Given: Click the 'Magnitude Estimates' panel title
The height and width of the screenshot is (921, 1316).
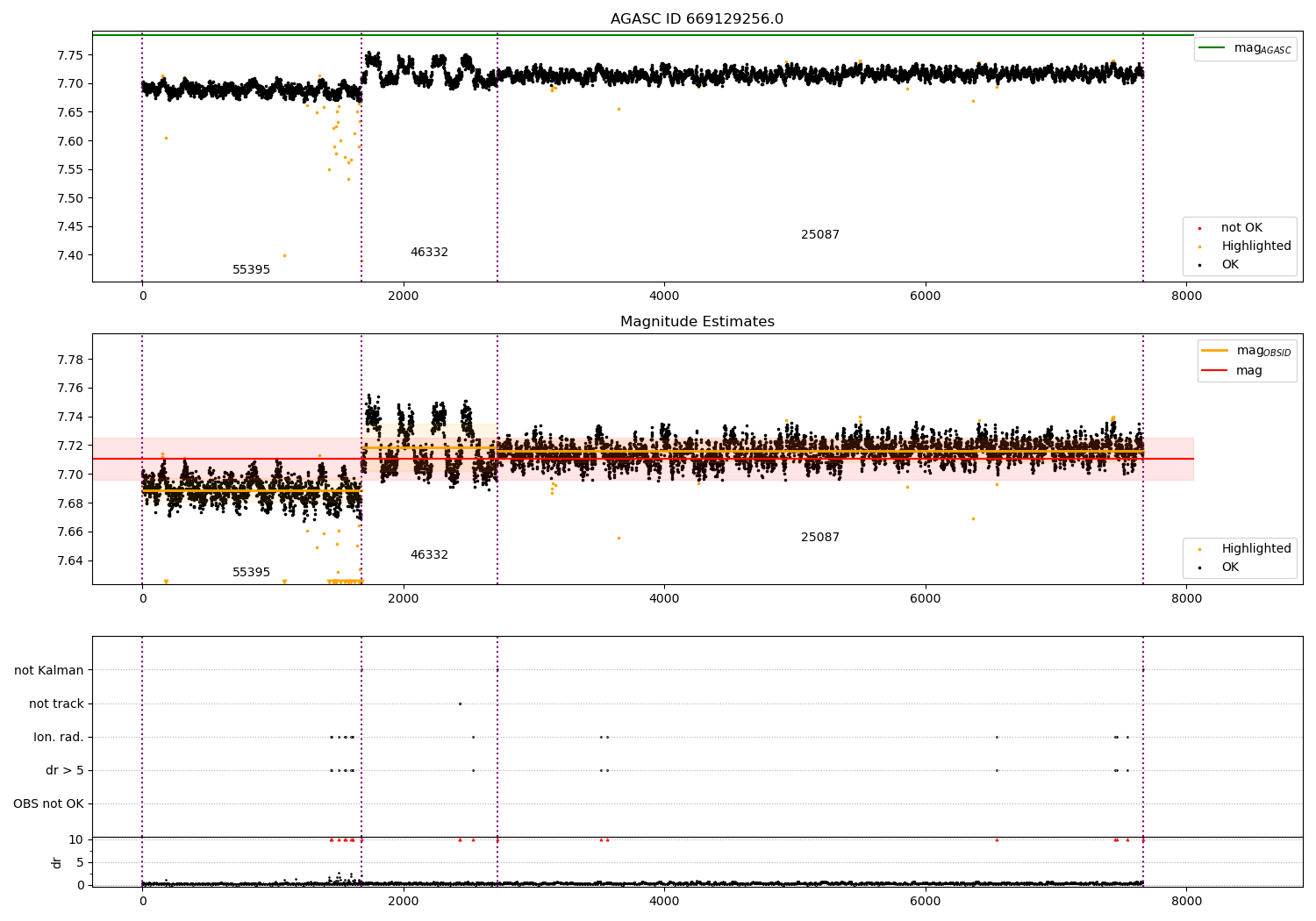Looking at the screenshot, I should [697, 322].
